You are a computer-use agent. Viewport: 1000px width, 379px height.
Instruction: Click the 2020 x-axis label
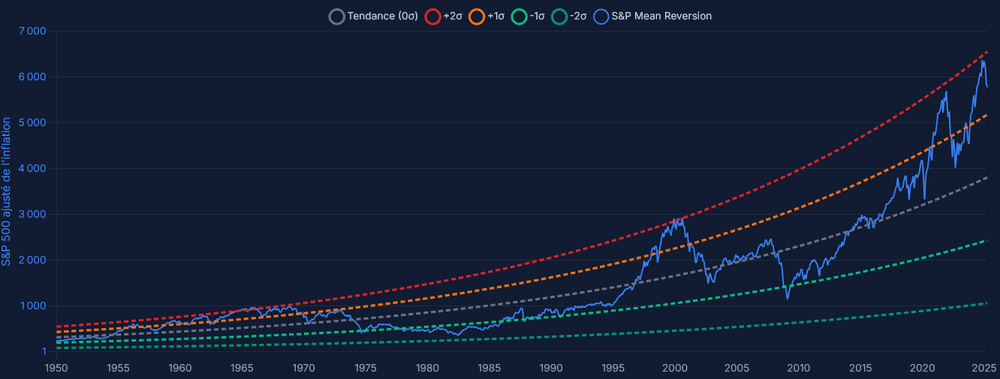click(x=922, y=368)
